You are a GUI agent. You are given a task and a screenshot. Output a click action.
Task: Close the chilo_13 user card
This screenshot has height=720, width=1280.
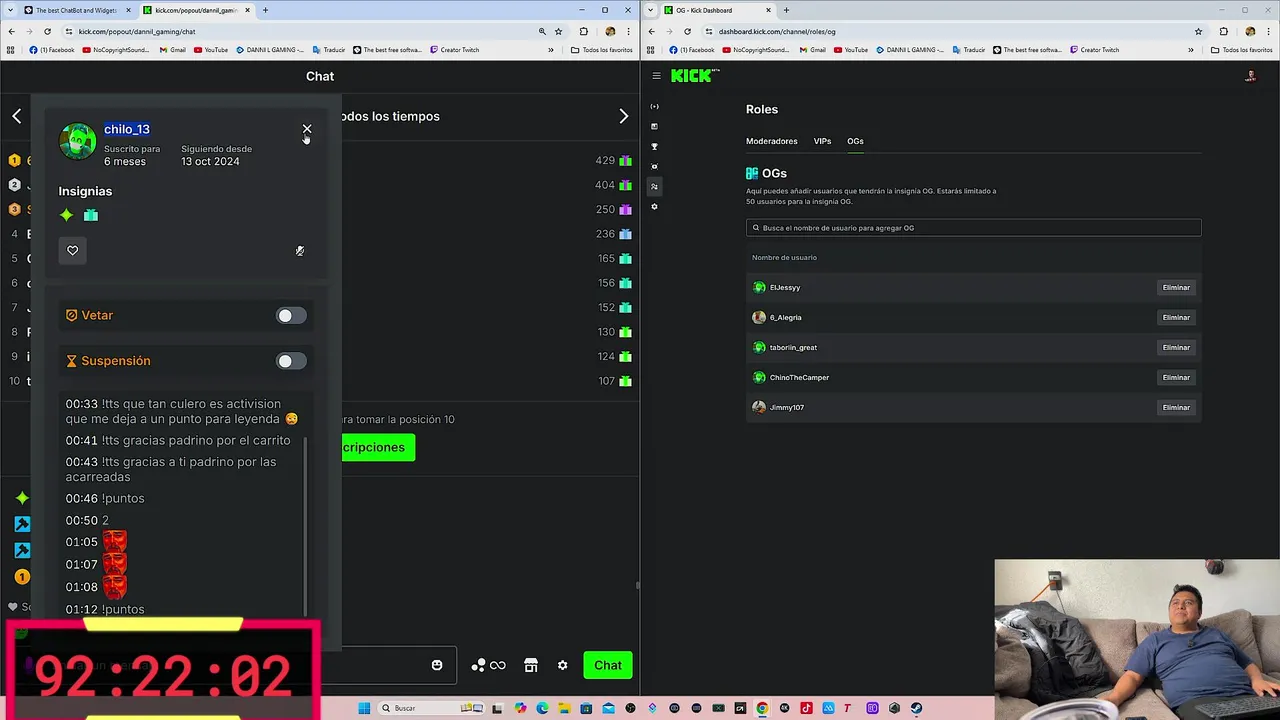[307, 129]
